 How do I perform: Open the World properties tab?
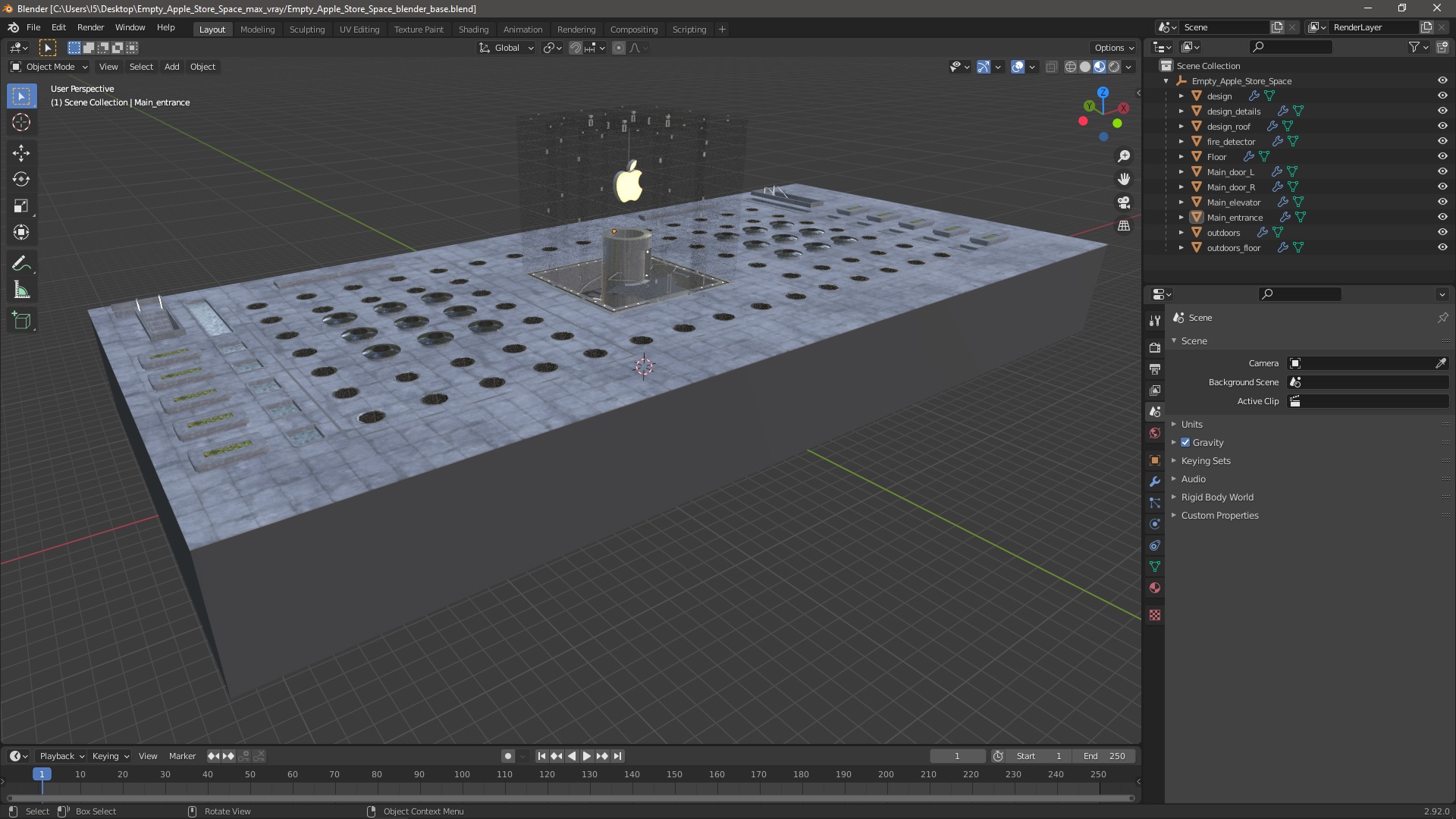tap(1155, 433)
